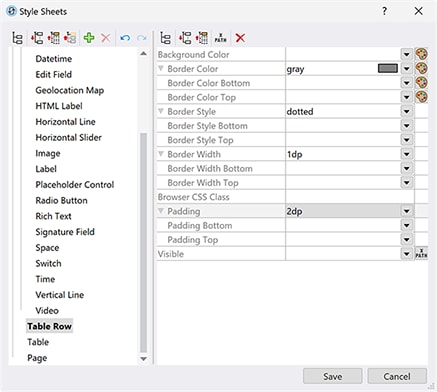Click the Save button
Viewport: 437px width, 392px height.
(x=332, y=376)
